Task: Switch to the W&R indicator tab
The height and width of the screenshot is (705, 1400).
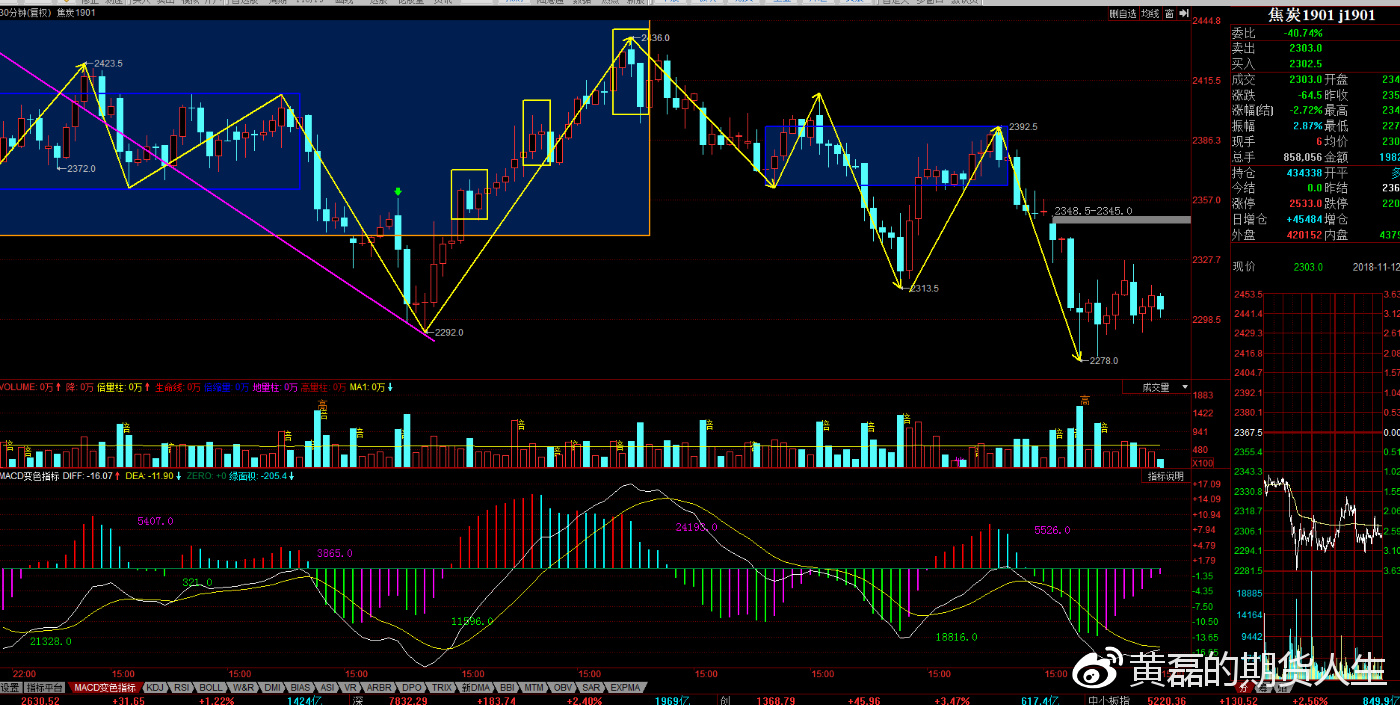Action: coord(243,688)
